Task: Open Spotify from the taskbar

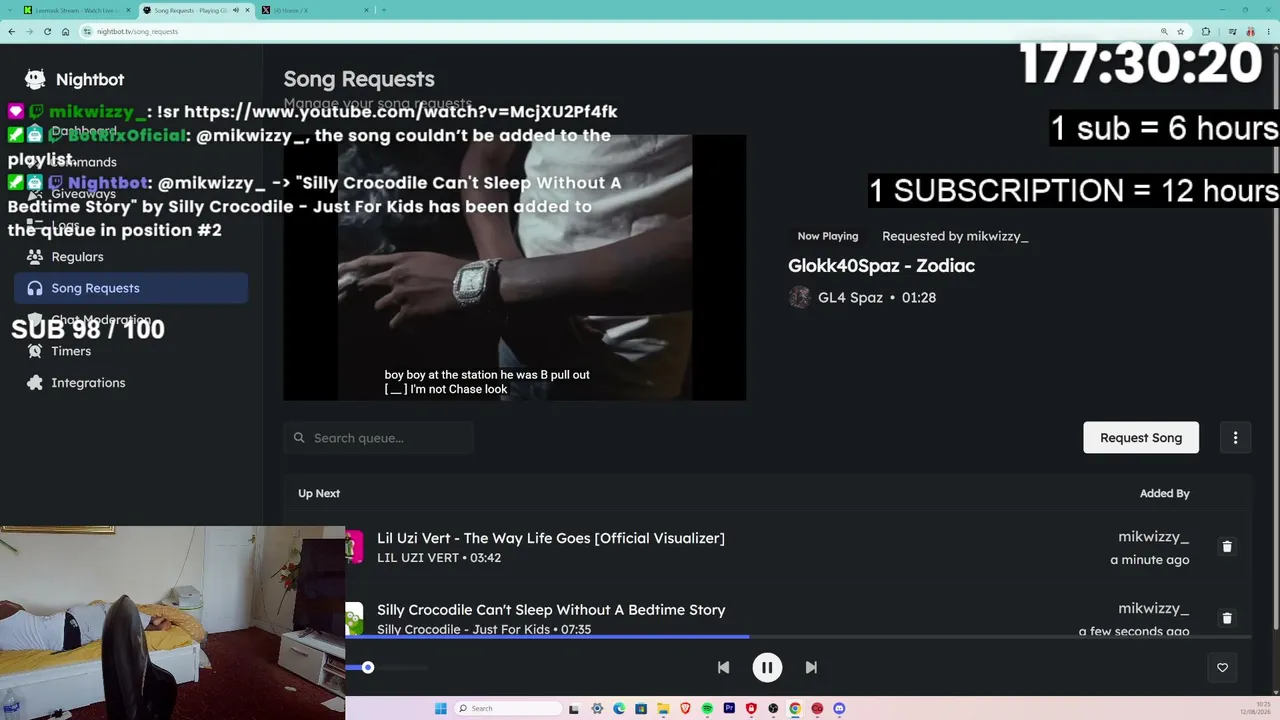Action: [x=707, y=709]
